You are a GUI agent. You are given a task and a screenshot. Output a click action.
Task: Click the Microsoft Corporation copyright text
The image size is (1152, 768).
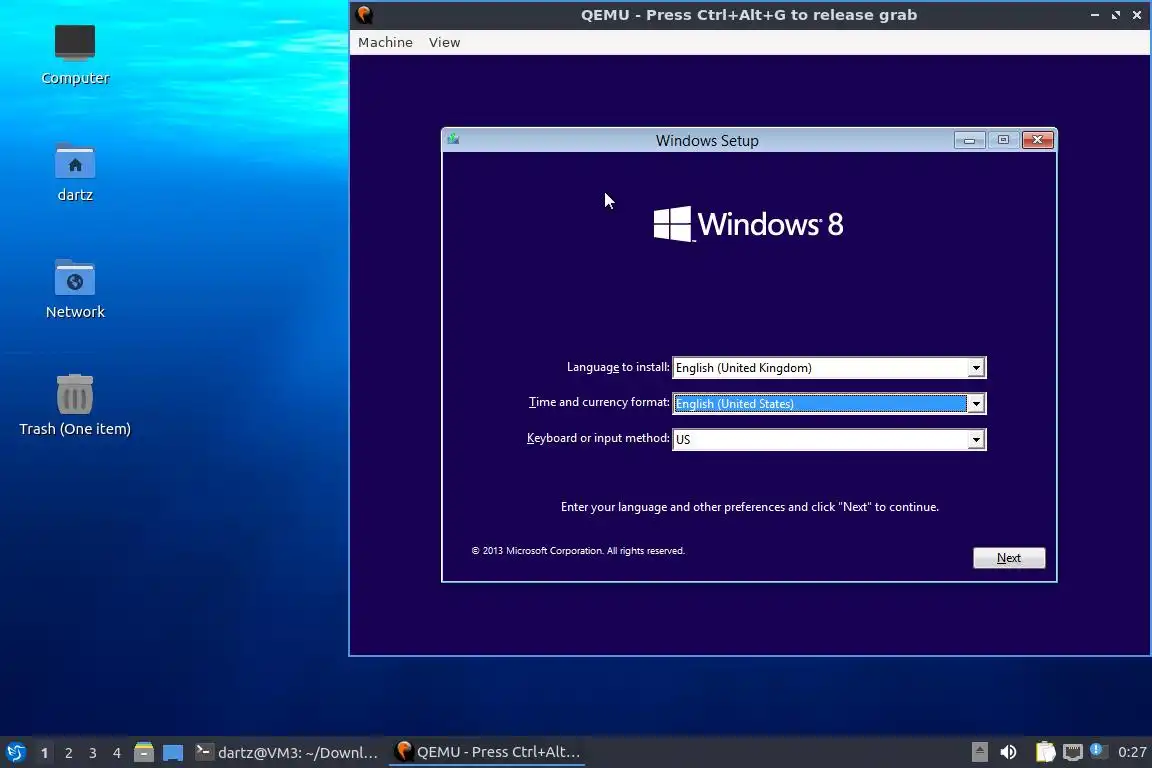pyautogui.click(x=578, y=550)
